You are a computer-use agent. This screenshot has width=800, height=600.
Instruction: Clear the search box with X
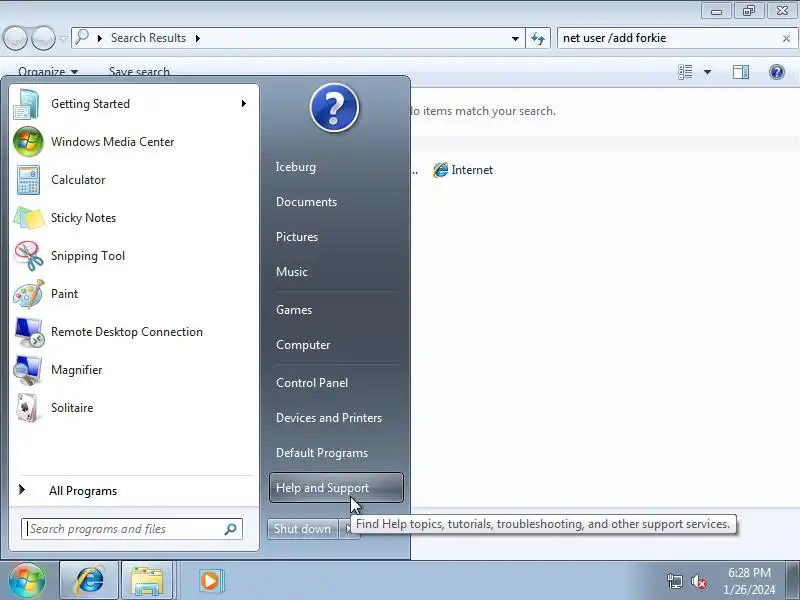pyautogui.click(x=786, y=38)
